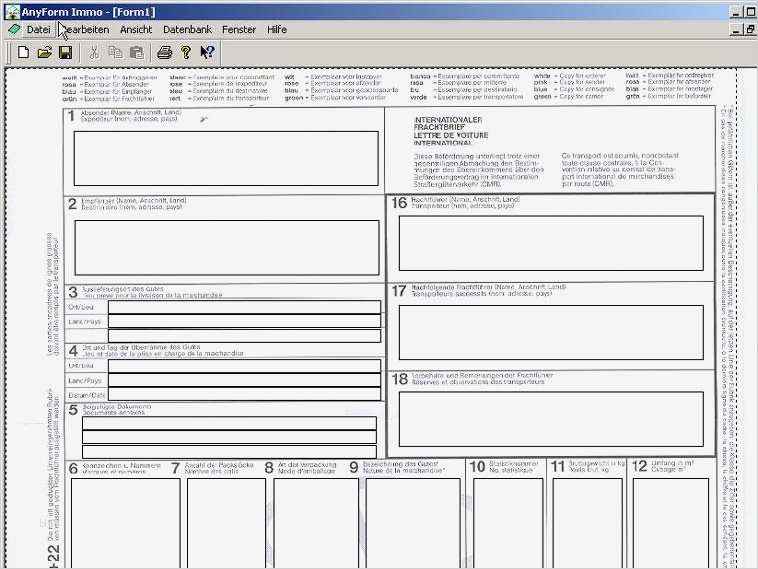Click field 18 Vorbehalte input box

[551, 419]
